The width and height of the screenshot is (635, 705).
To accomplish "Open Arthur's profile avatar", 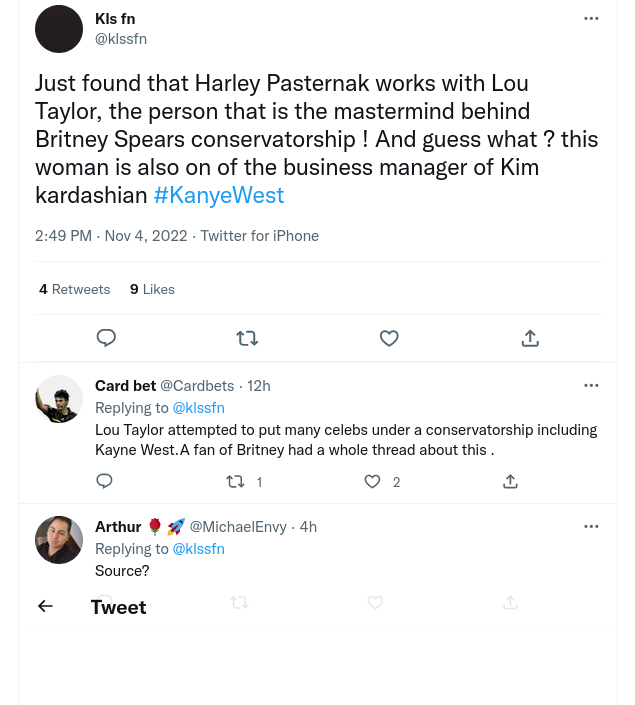I will pos(59,540).
